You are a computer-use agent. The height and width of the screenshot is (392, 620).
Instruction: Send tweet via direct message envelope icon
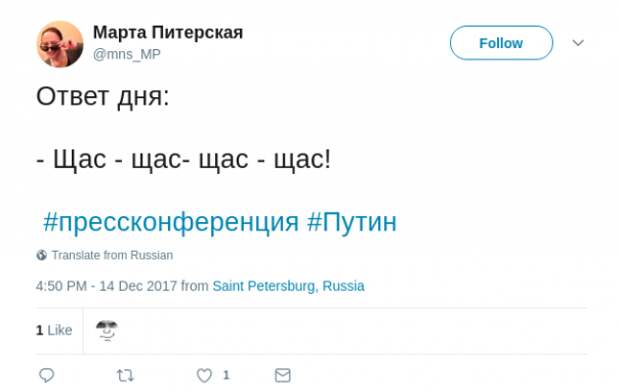tap(282, 375)
